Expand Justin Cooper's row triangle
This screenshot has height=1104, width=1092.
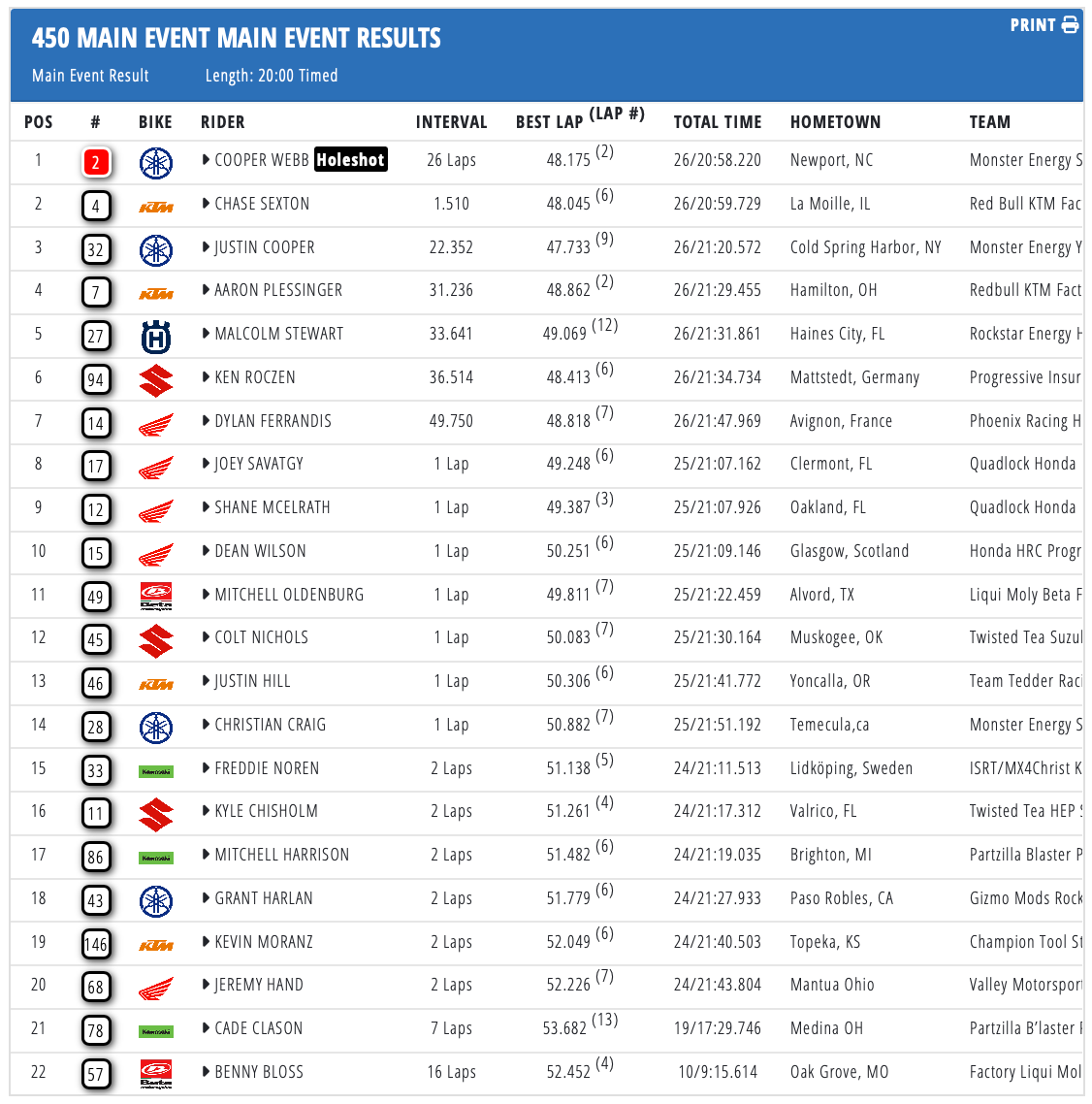click(206, 247)
